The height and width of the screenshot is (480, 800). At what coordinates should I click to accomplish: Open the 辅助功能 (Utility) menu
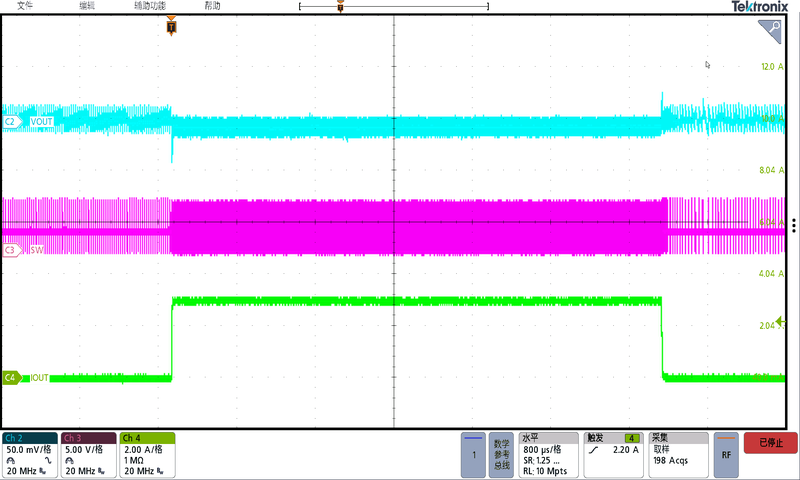(x=150, y=6)
